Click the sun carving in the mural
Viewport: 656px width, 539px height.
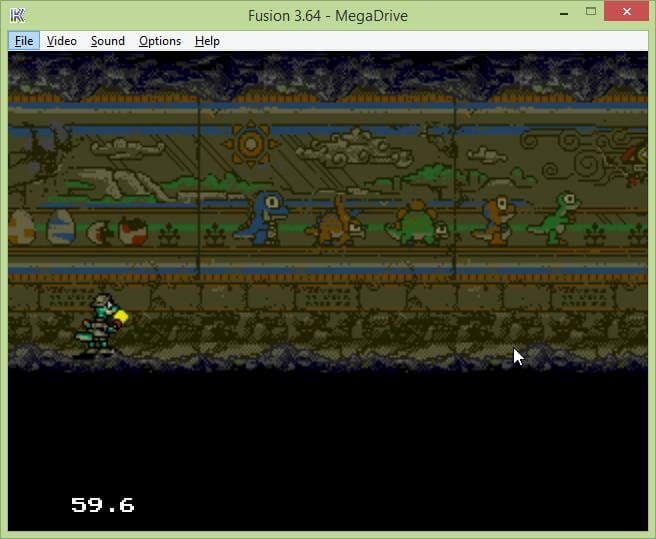click(251, 144)
